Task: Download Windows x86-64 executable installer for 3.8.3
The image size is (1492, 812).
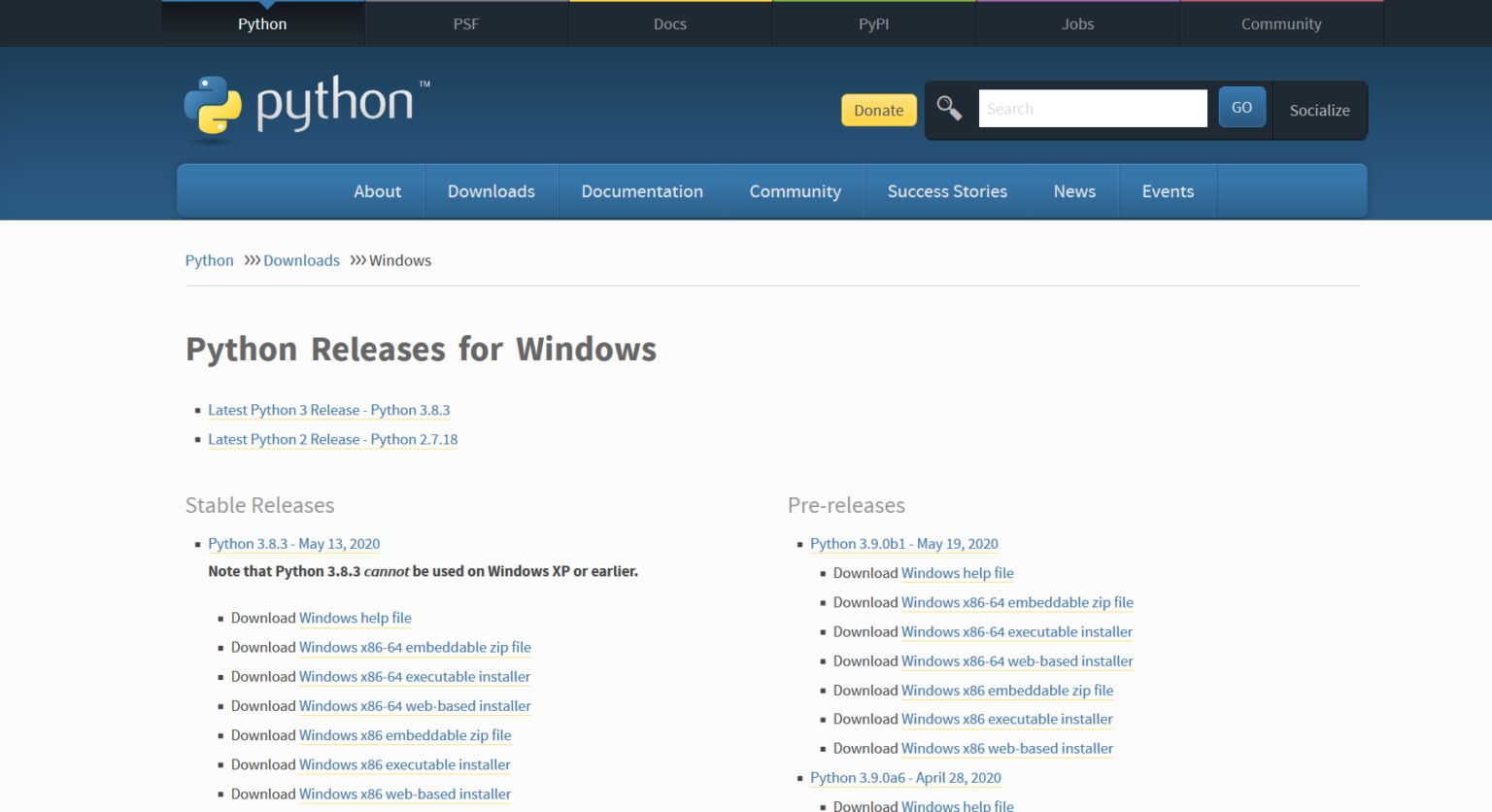Action: point(414,676)
